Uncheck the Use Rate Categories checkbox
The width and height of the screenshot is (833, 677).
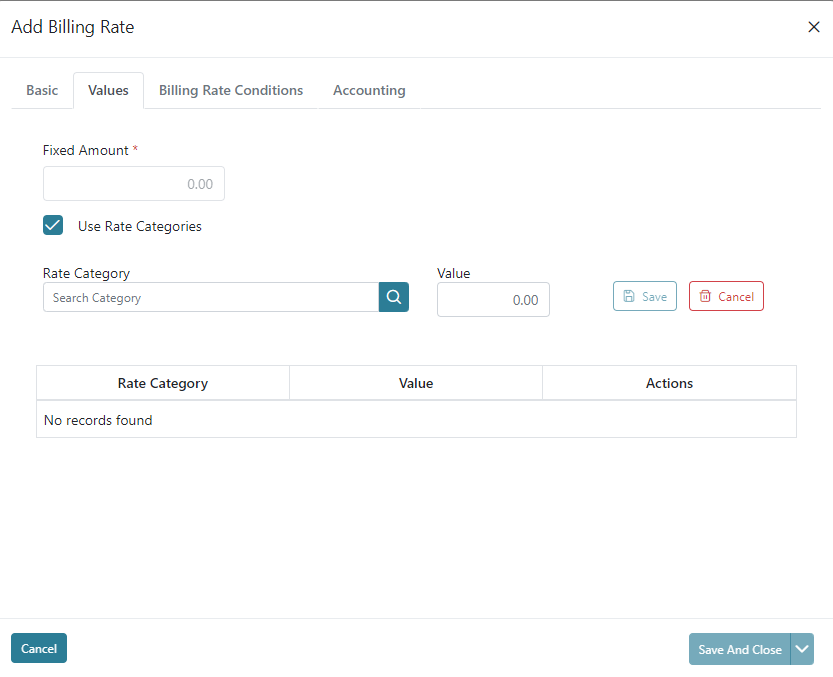(x=53, y=225)
